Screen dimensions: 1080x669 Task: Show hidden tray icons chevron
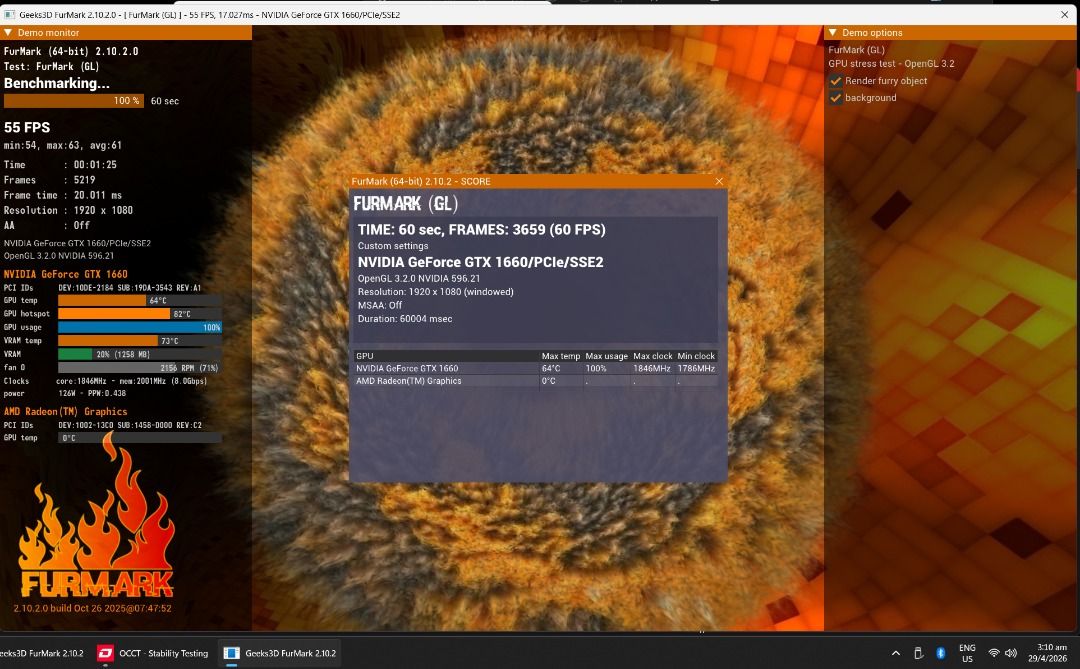point(895,653)
